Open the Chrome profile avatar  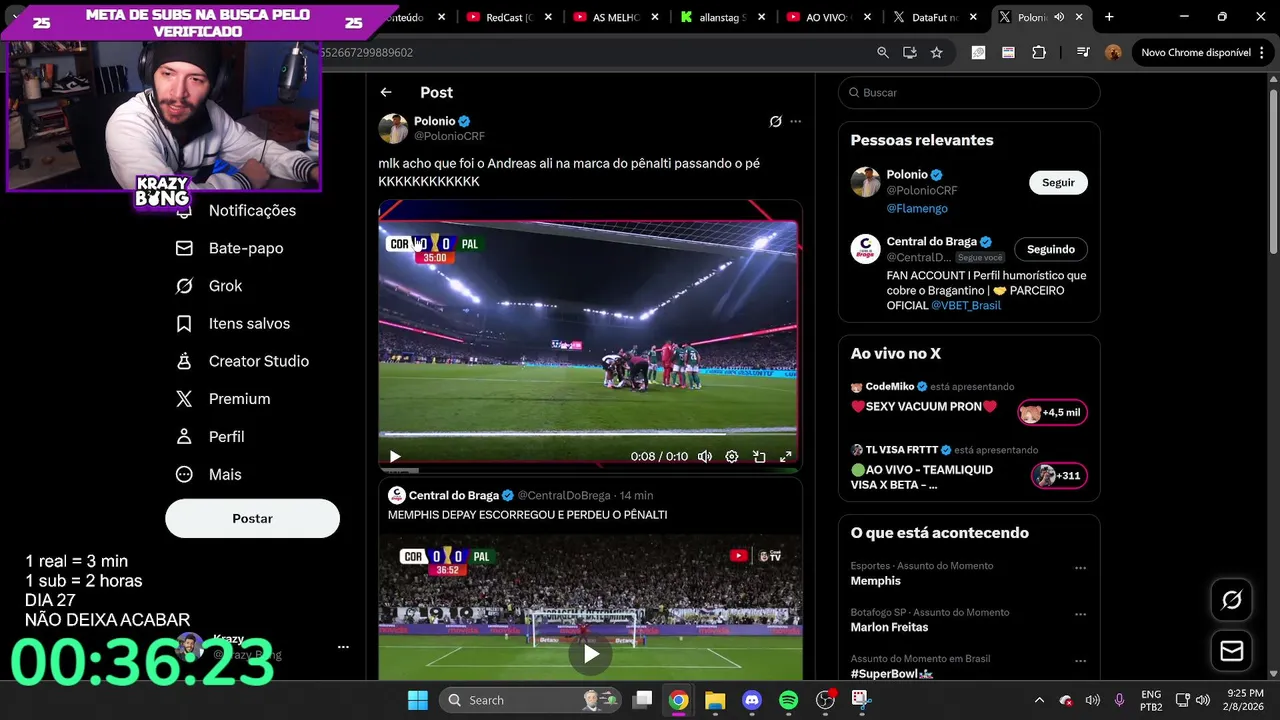pos(1113,53)
